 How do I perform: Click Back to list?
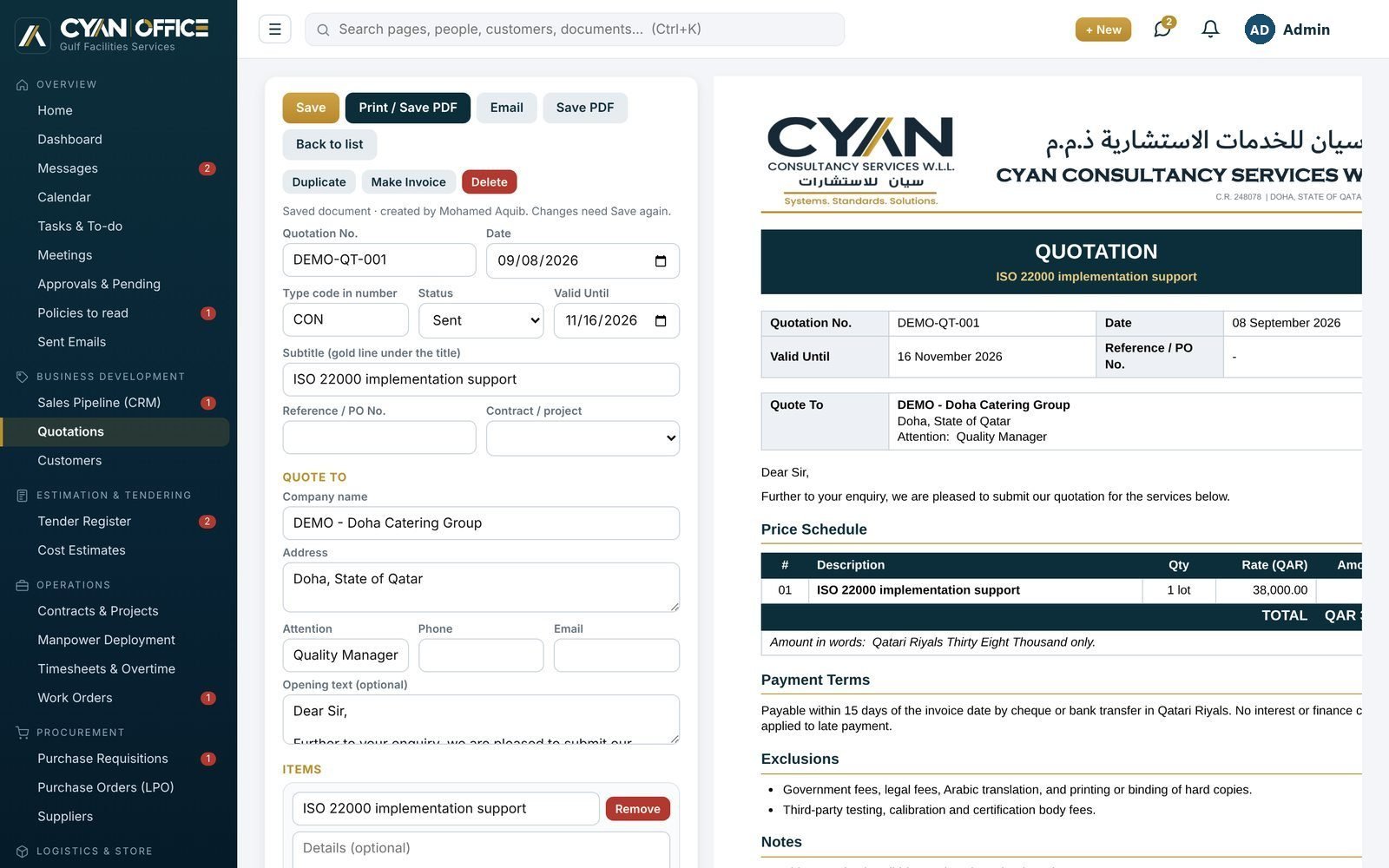pyautogui.click(x=329, y=144)
